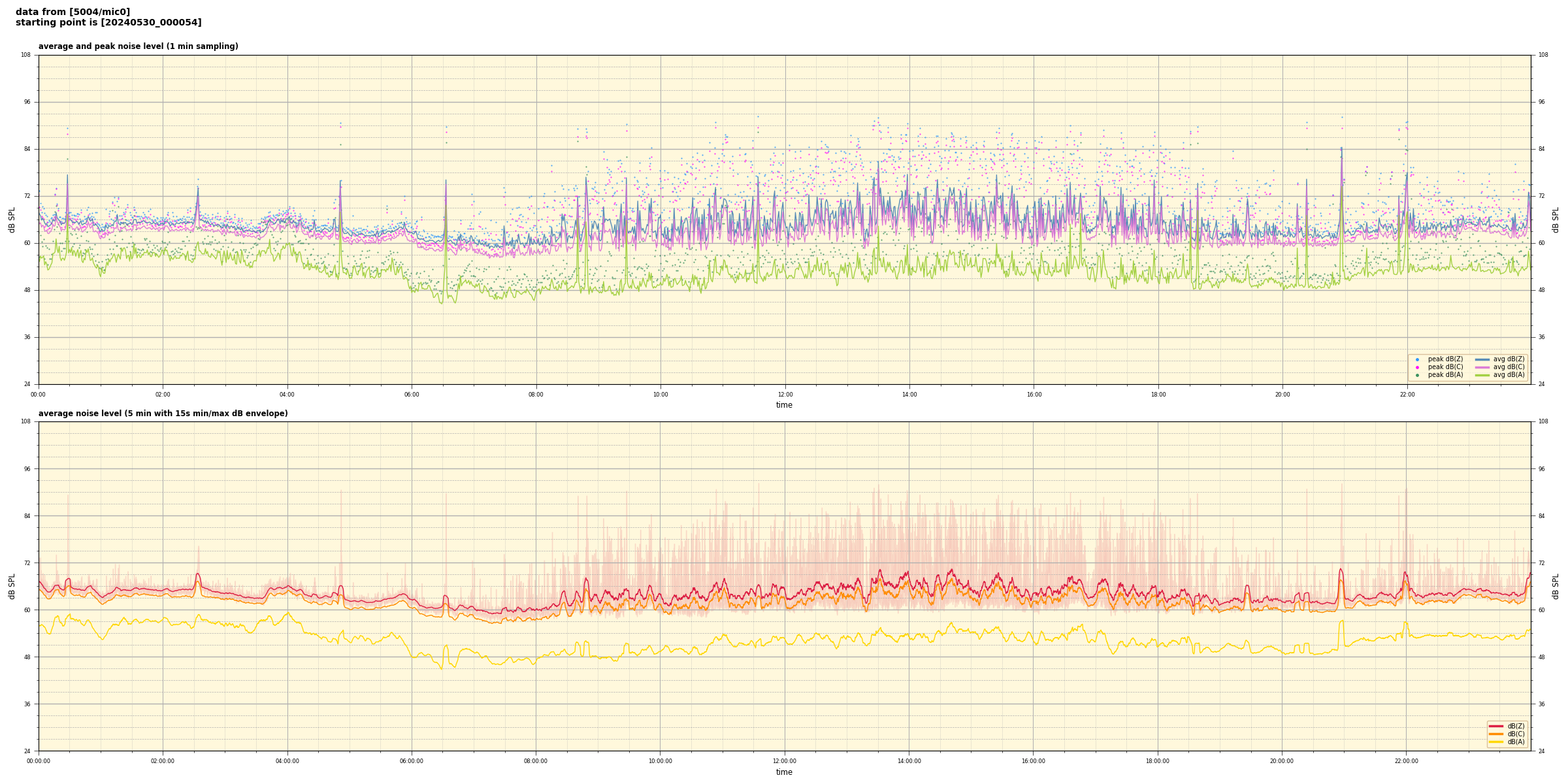Click the peak dB(A) legend marker
1568x784 pixels.
tap(1417, 375)
